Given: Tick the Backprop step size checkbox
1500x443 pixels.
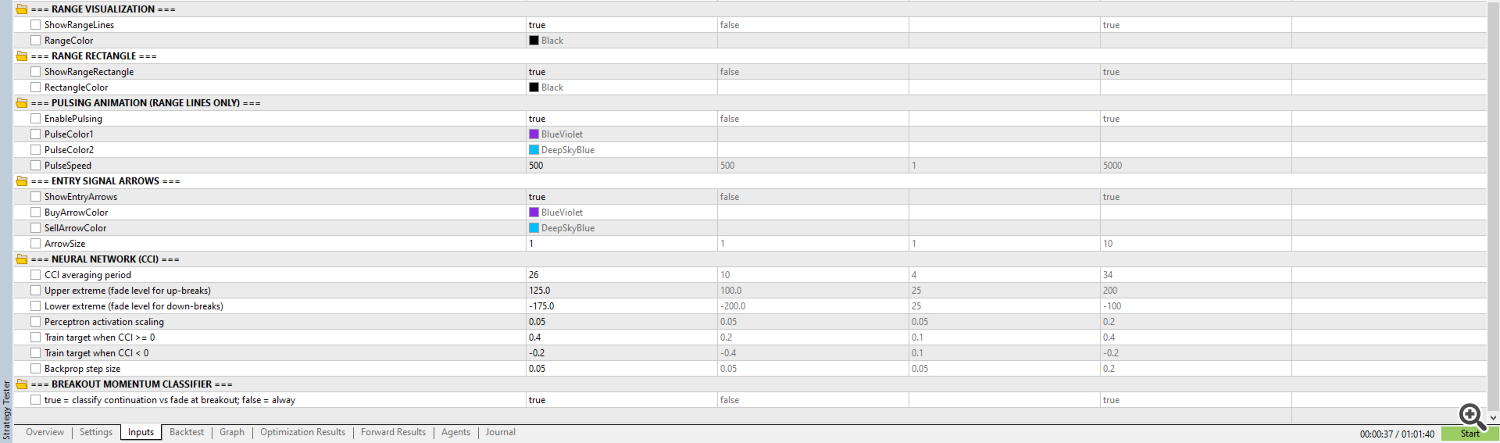Looking at the screenshot, I should (36, 368).
